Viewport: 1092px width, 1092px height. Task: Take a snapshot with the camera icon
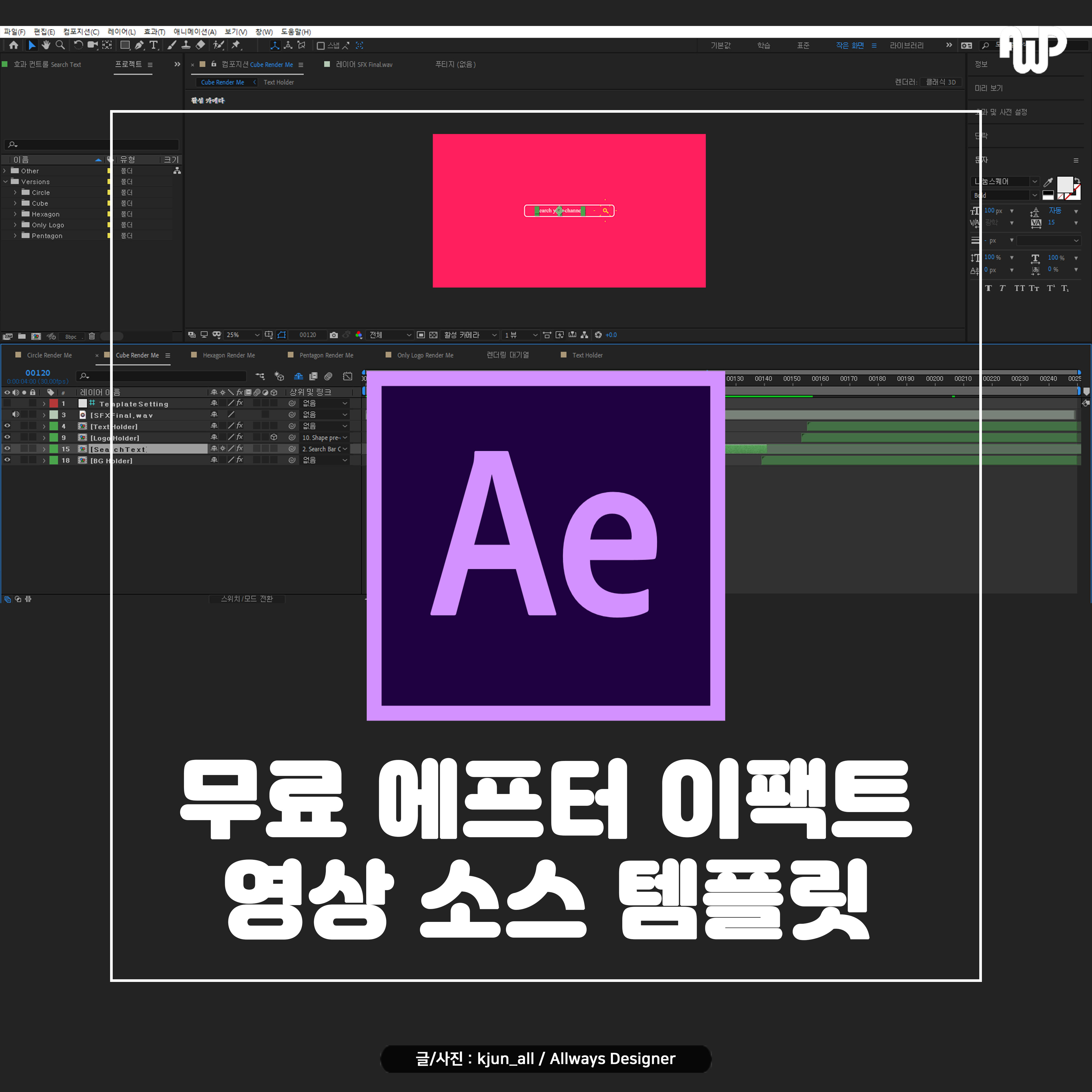click(333, 335)
